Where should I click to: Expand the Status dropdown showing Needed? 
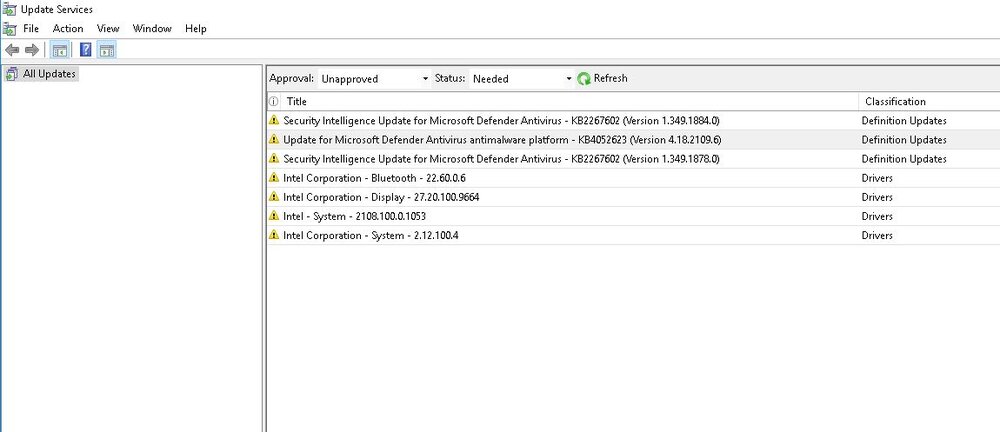click(x=522, y=79)
